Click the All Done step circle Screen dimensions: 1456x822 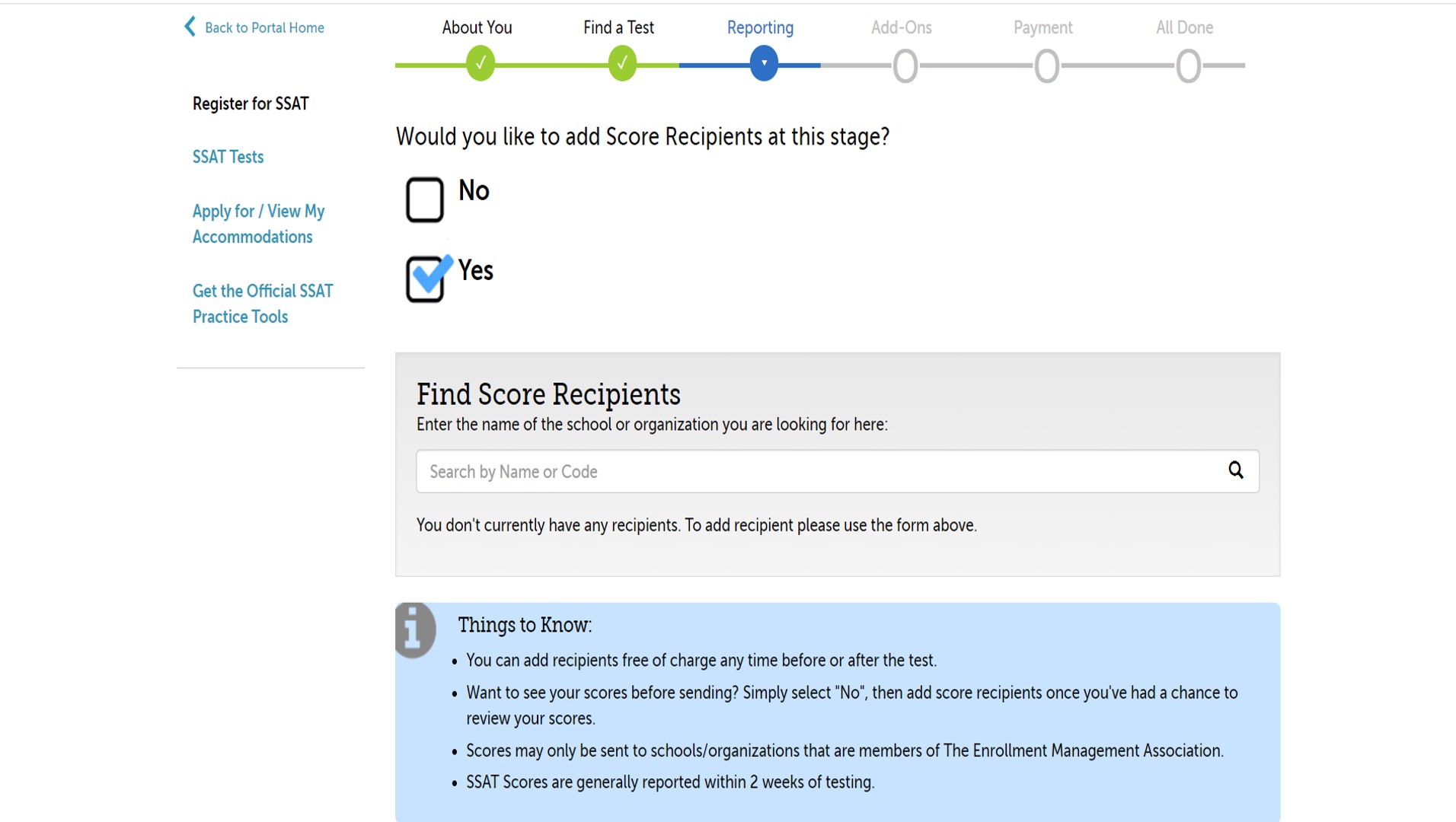[1188, 66]
